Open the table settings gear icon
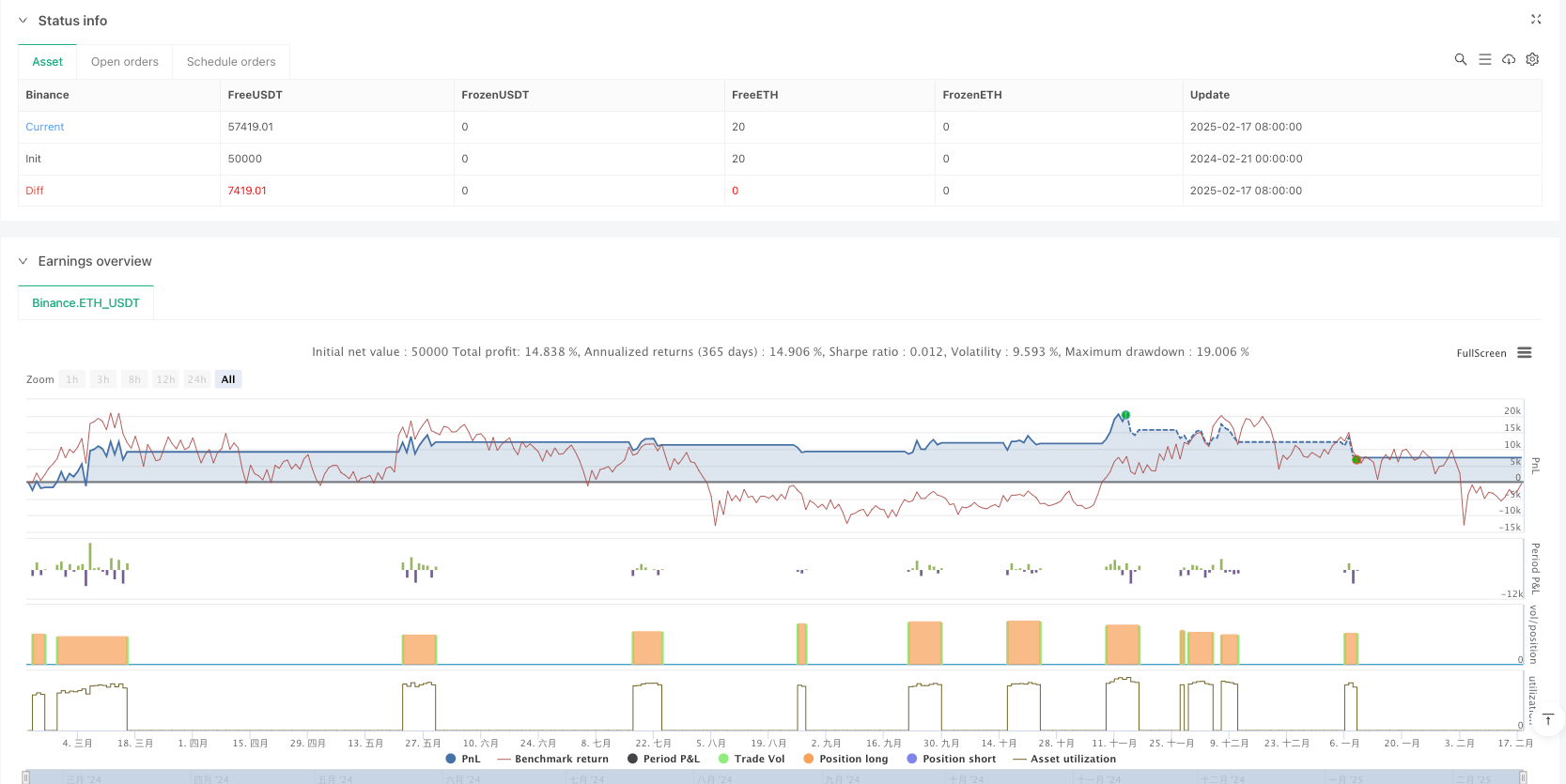The image size is (1566, 784). point(1532,59)
